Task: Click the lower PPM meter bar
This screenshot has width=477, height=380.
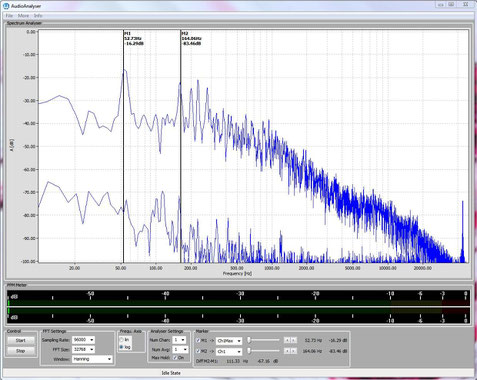Action: pos(238,311)
